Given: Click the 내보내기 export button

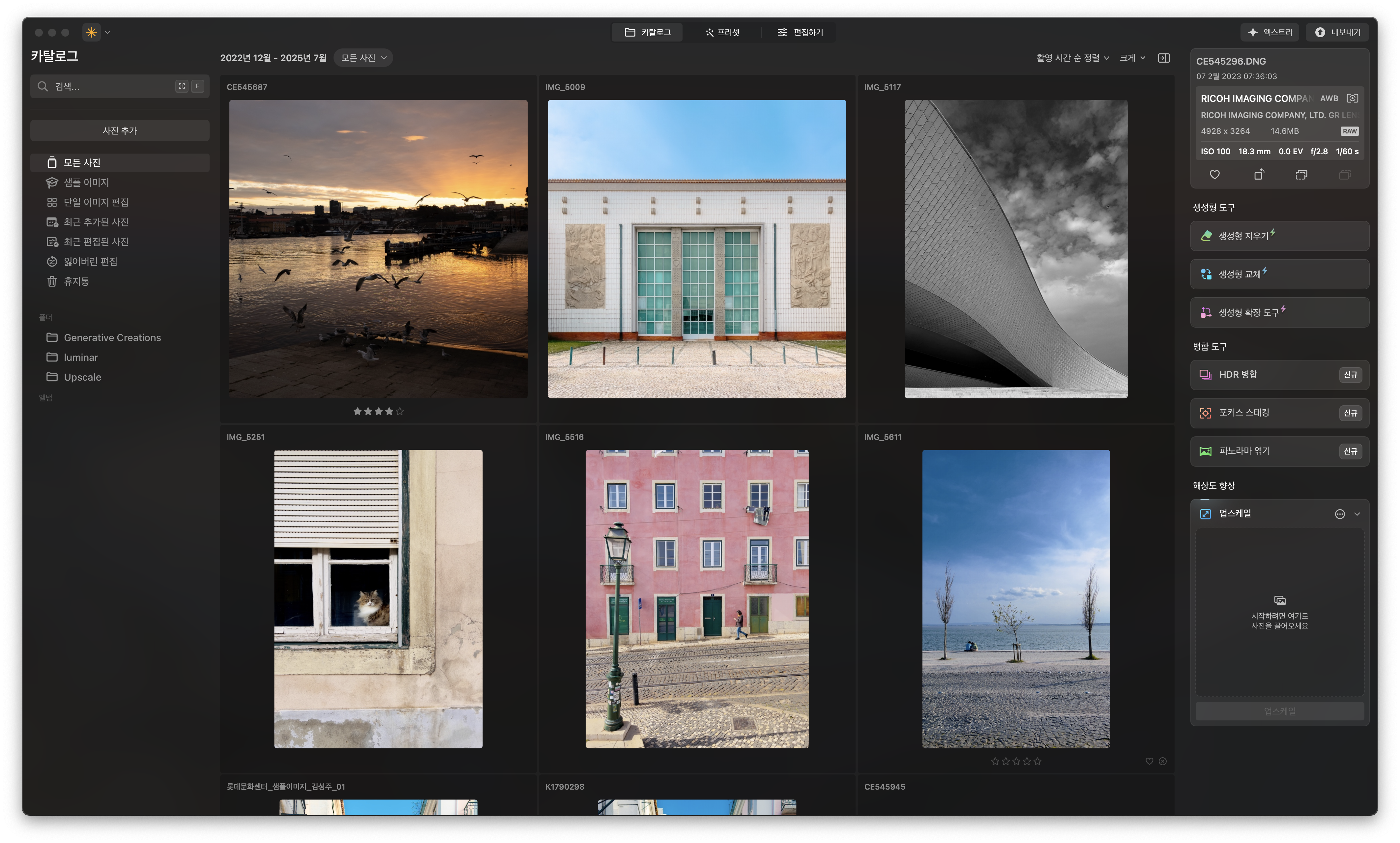Looking at the screenshot, I should click(1337, 32).
